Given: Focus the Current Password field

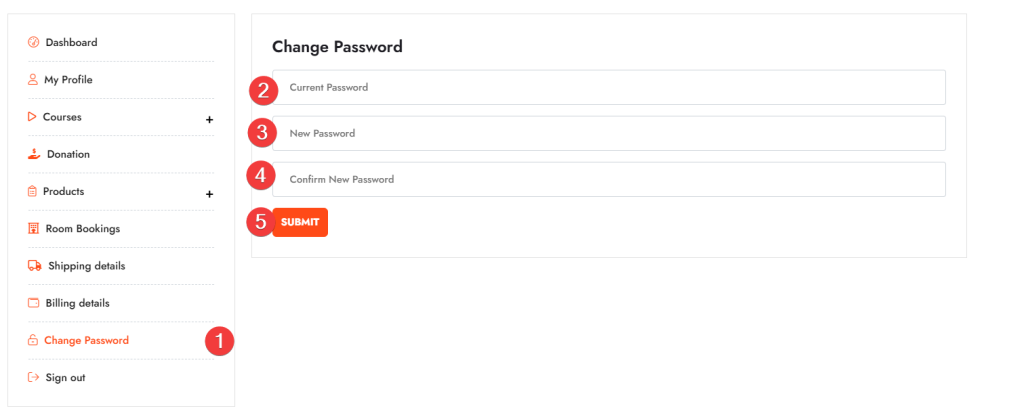Looking at the screenshot, I should (608, 88).
